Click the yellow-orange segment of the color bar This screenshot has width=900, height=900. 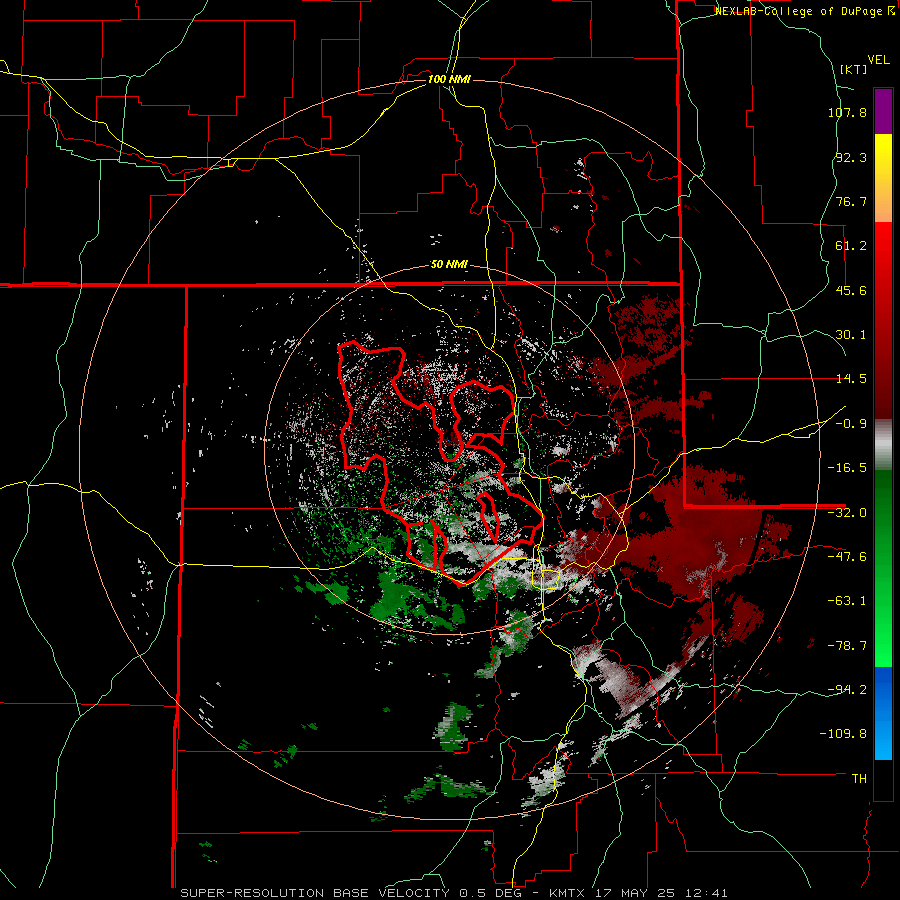pyautogui.click(x=883, y=178)
